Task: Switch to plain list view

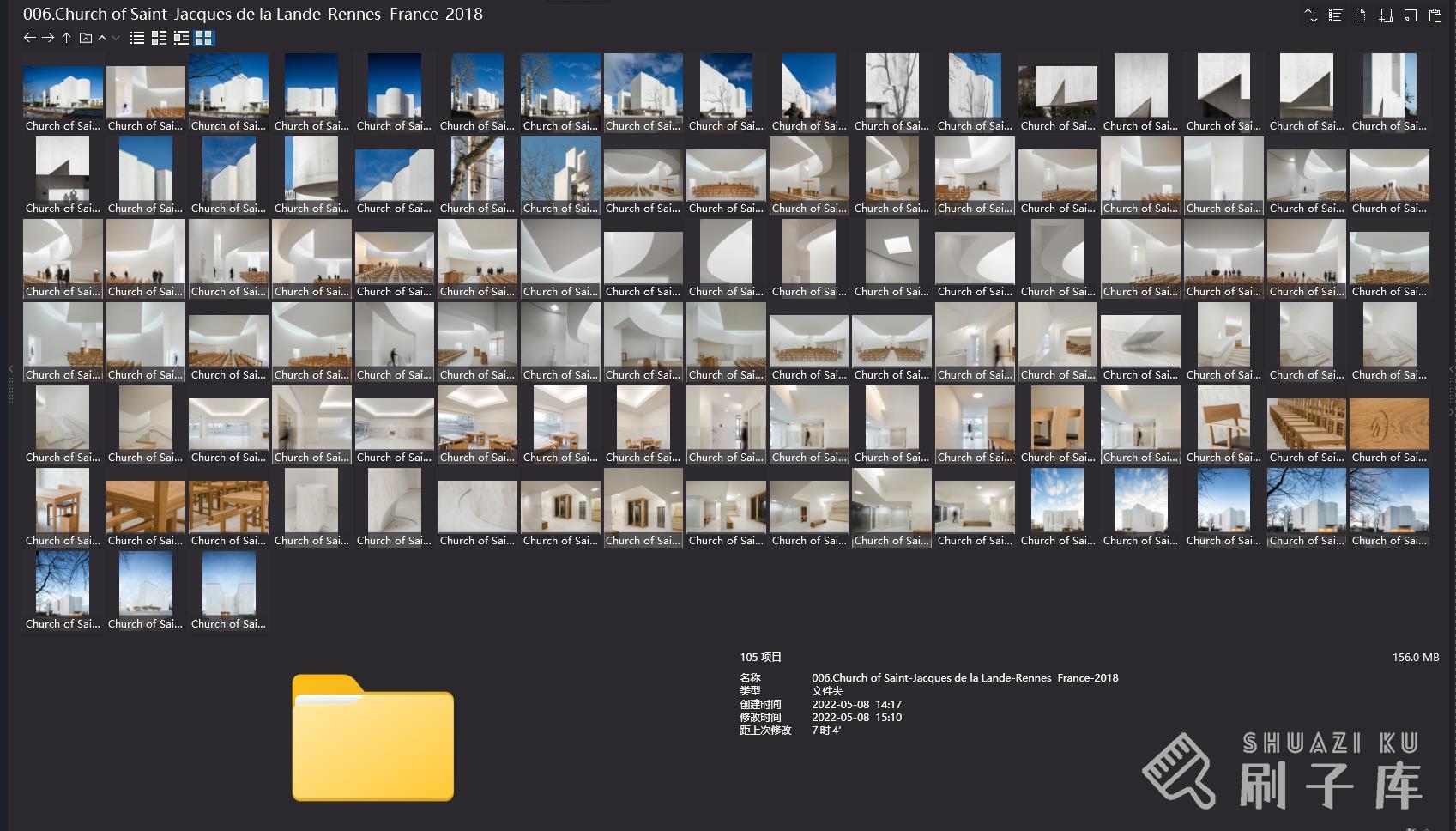Action: coord(136,38)
